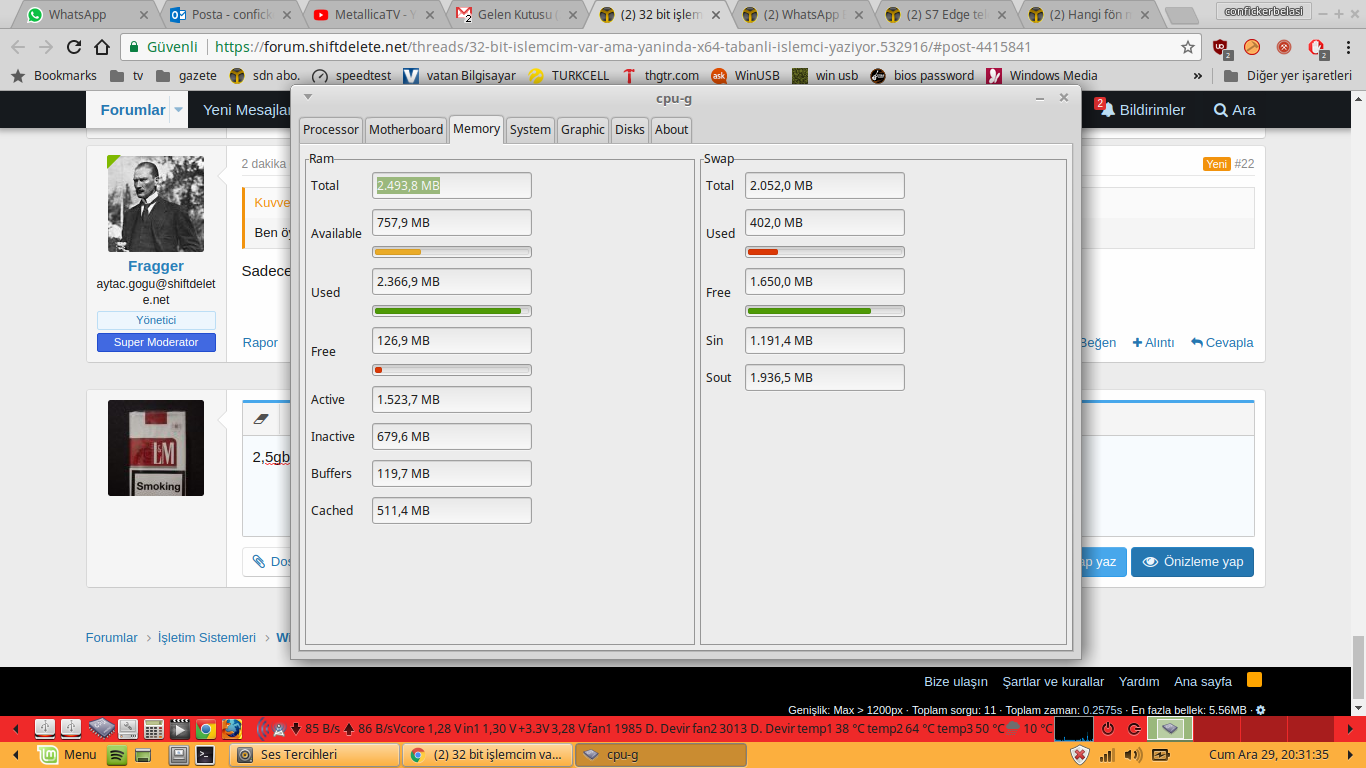The image size is (1366, 768).
Task: Switch to Ses Tercihleri taskbar window
Action: point(316,755)
